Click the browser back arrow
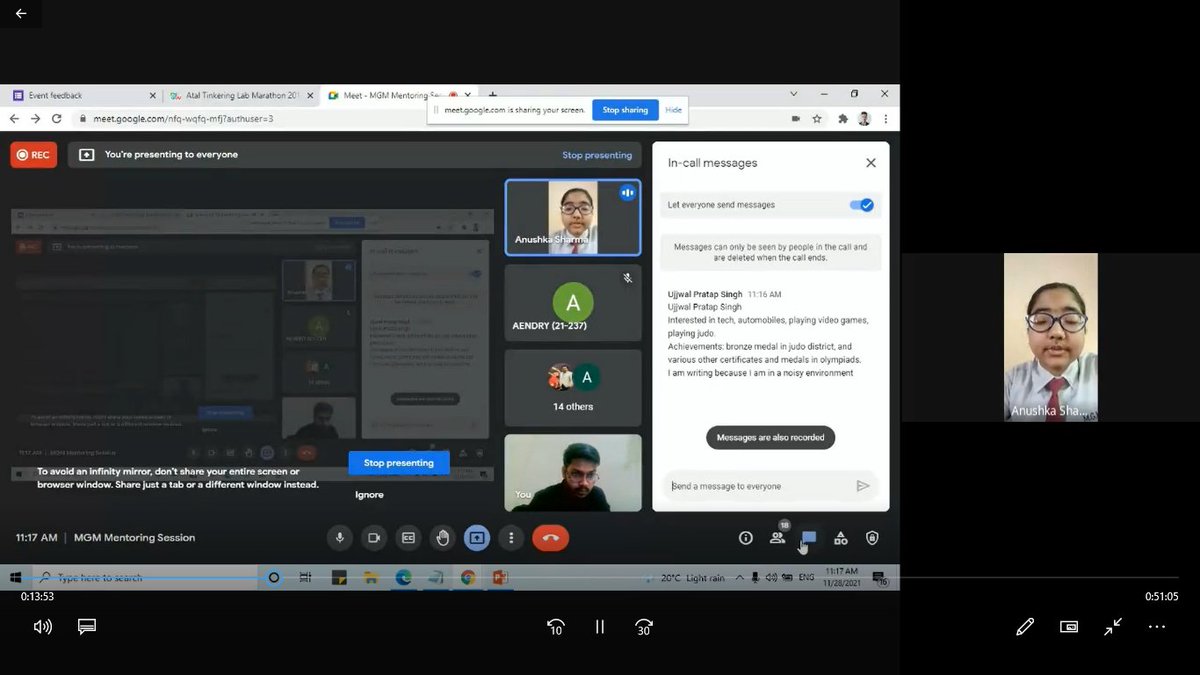This screenshot has height=675, width=1200. [x=15, y=118]
